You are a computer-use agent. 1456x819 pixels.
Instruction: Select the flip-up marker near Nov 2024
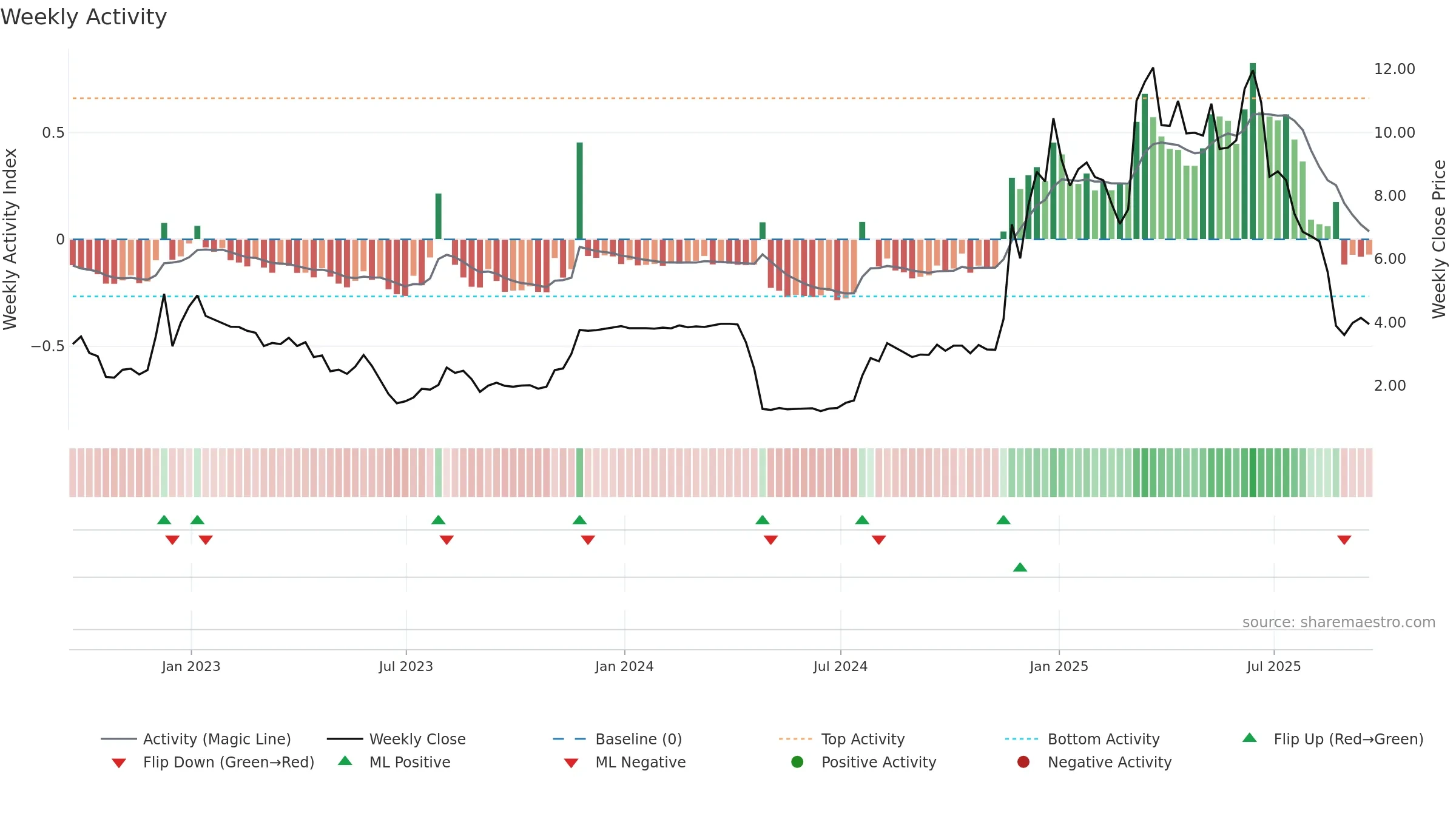[x=1003, y=520]
